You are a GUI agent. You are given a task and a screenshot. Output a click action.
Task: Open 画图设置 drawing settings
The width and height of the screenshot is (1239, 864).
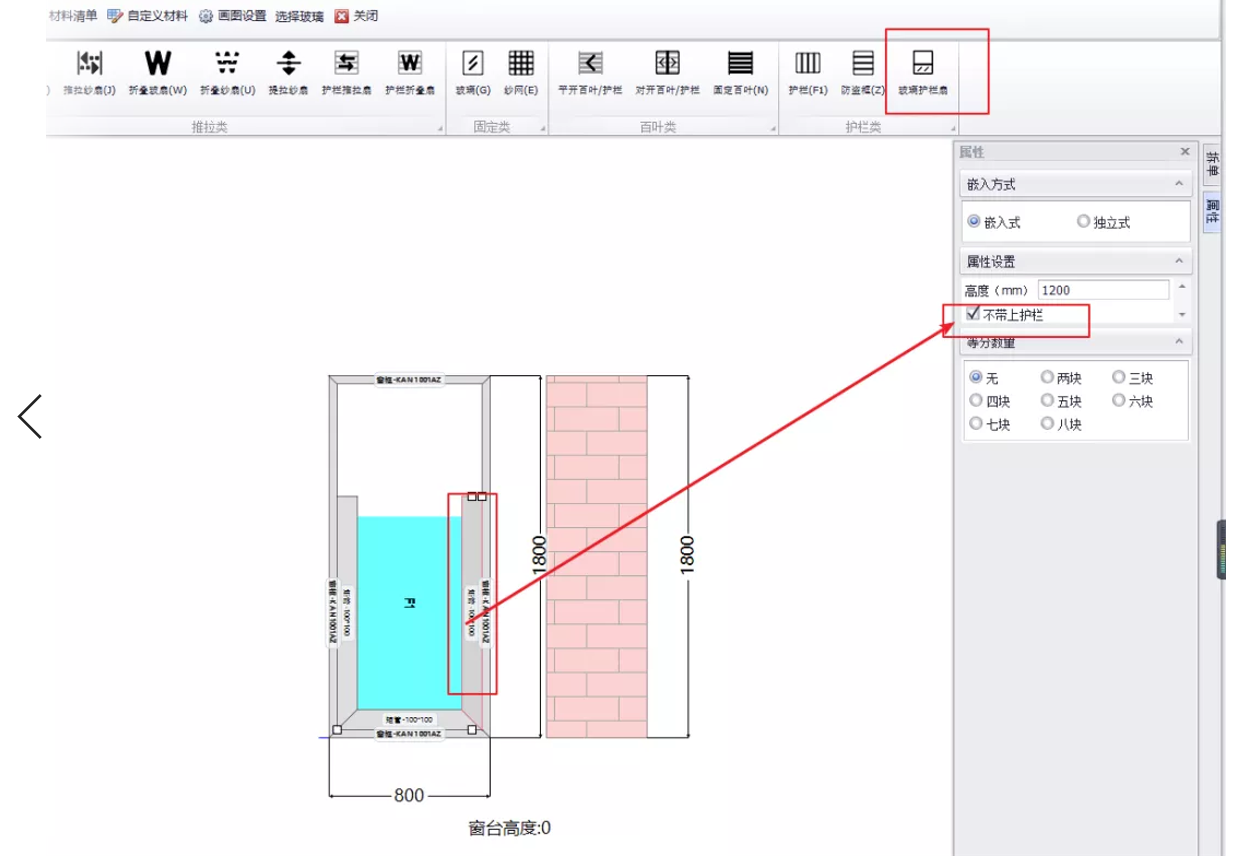[x=233, y=16]
